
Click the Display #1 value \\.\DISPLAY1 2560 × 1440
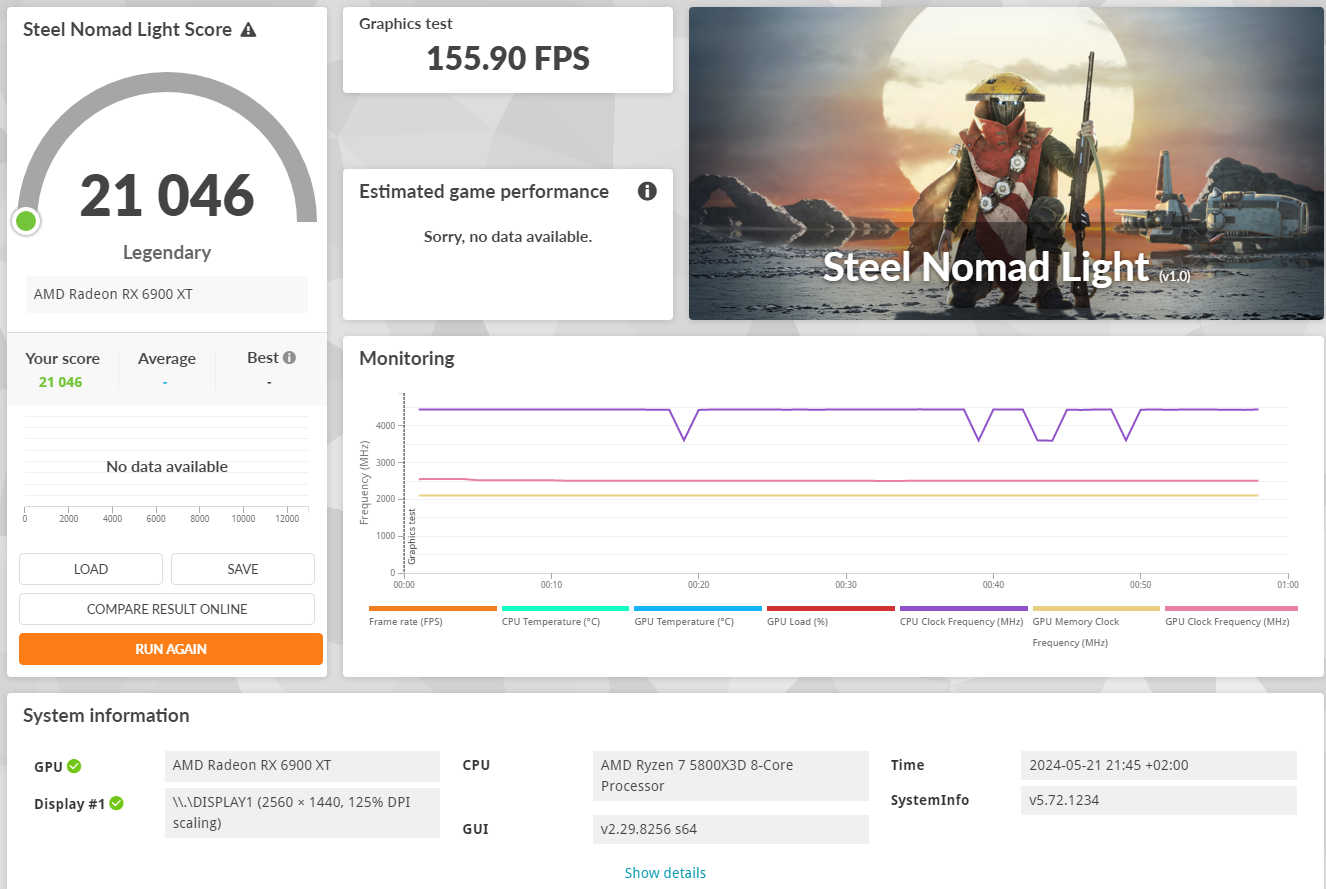tap(302, 812)
